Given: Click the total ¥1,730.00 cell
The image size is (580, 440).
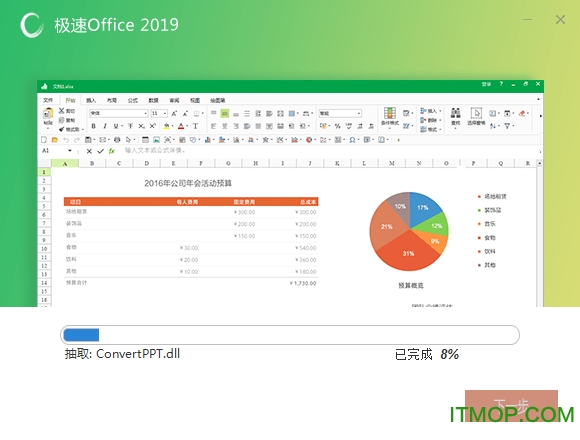Looking at the screenshot, I should (x=303, y=283).
